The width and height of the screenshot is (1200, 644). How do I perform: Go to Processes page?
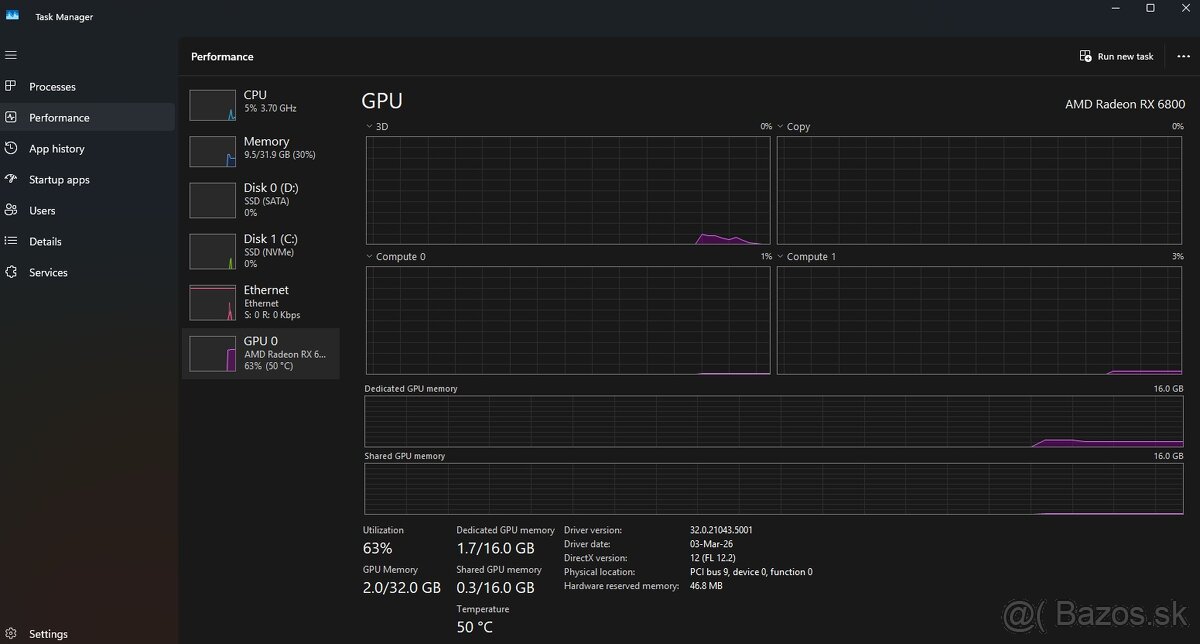pos(88,87)
